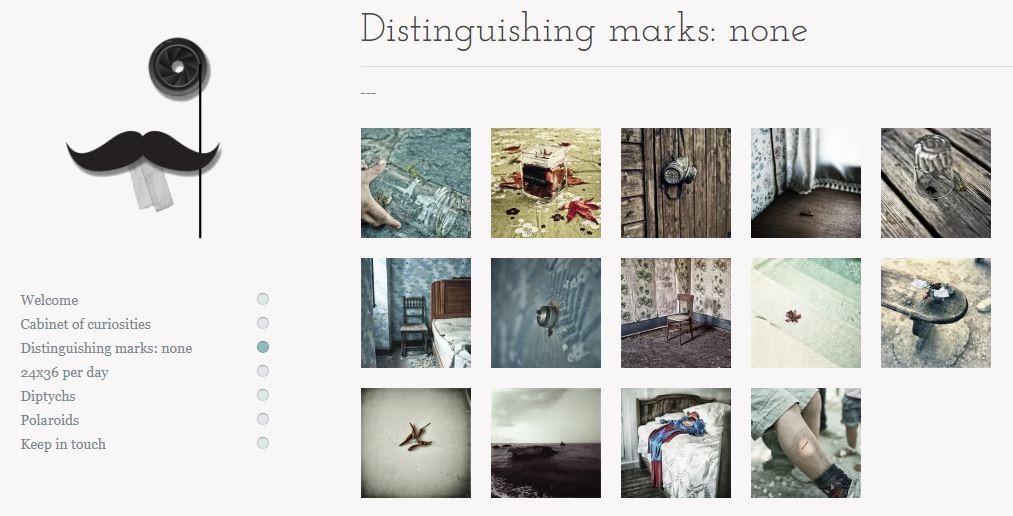The width and height of the screenshot is (1013, 516).
Task: Click the highlighted dot for Distinguishing marks
Action: click(263, 347)
